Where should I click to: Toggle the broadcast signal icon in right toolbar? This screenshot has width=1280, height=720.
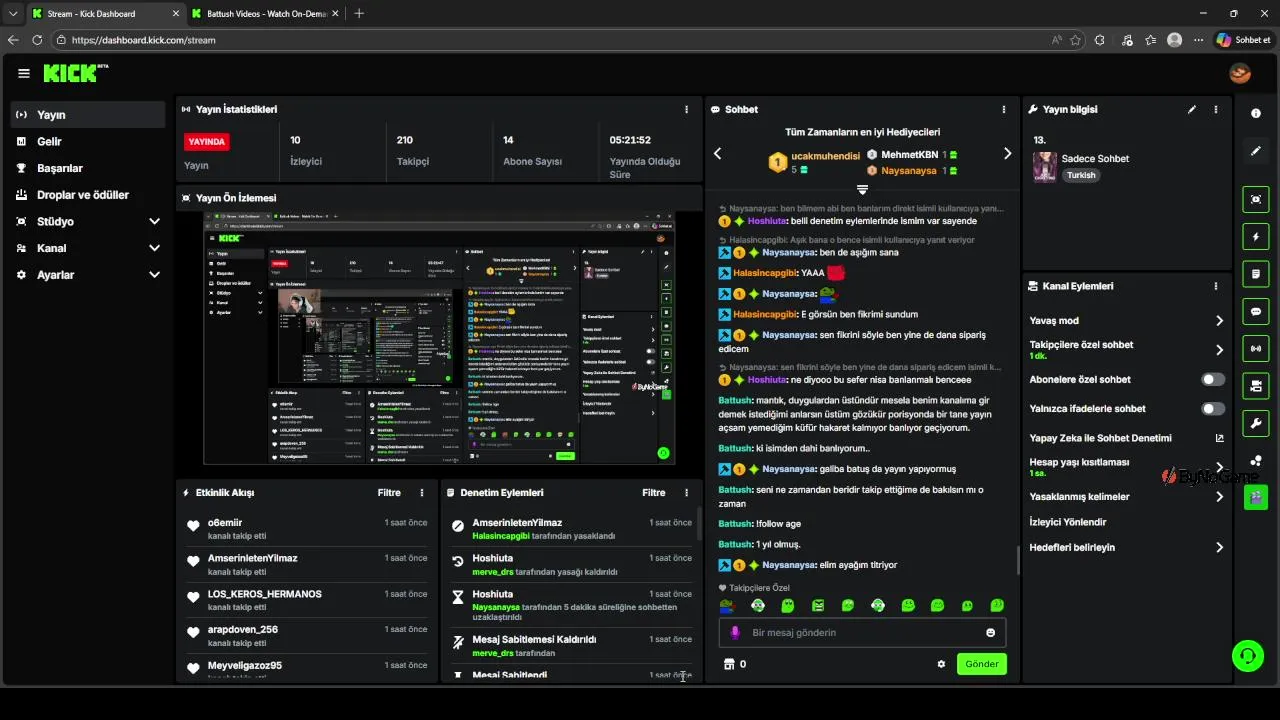click(x=1256, y=348)
